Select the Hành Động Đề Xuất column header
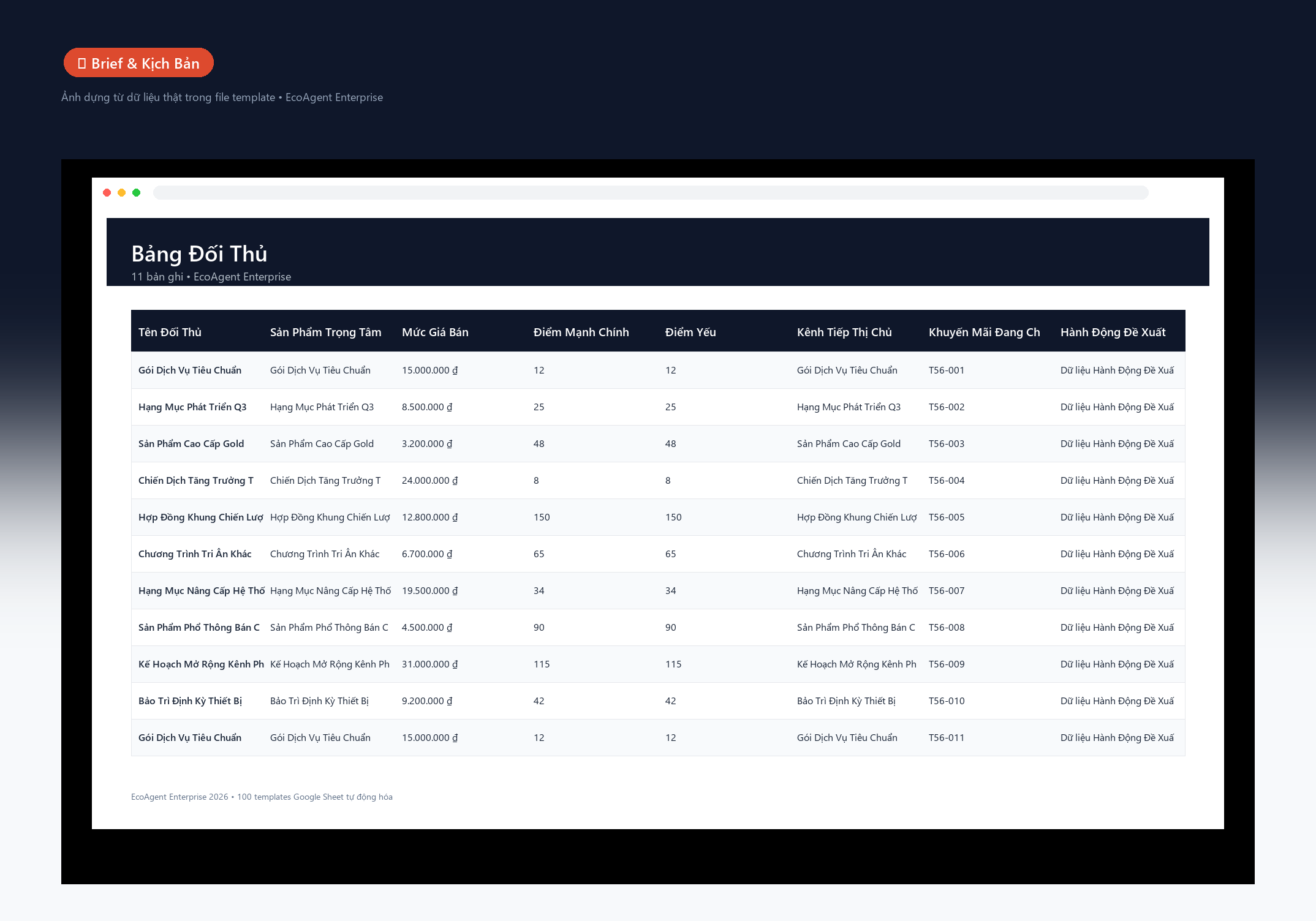Screen dimensions: 1316x921 (1113, 332)
